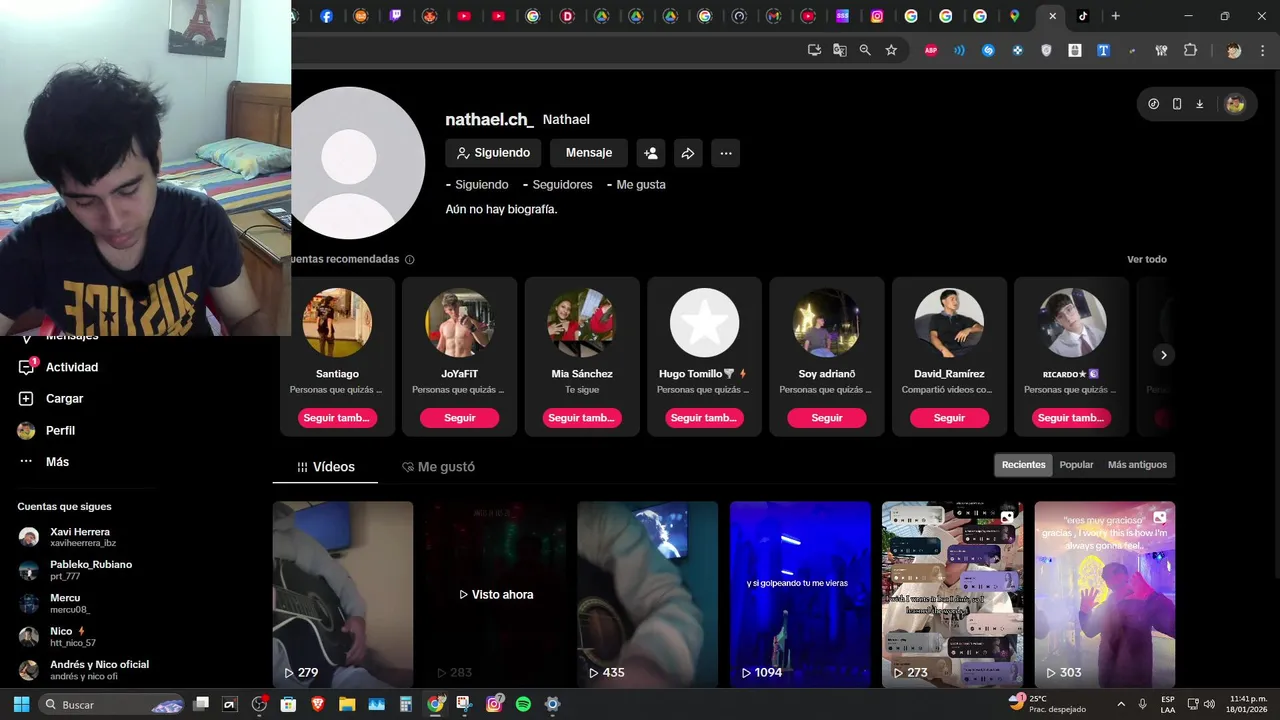Open the video with 279 views
The height and width of the screenshot is (720, 1280).
(x=343, y=594)
